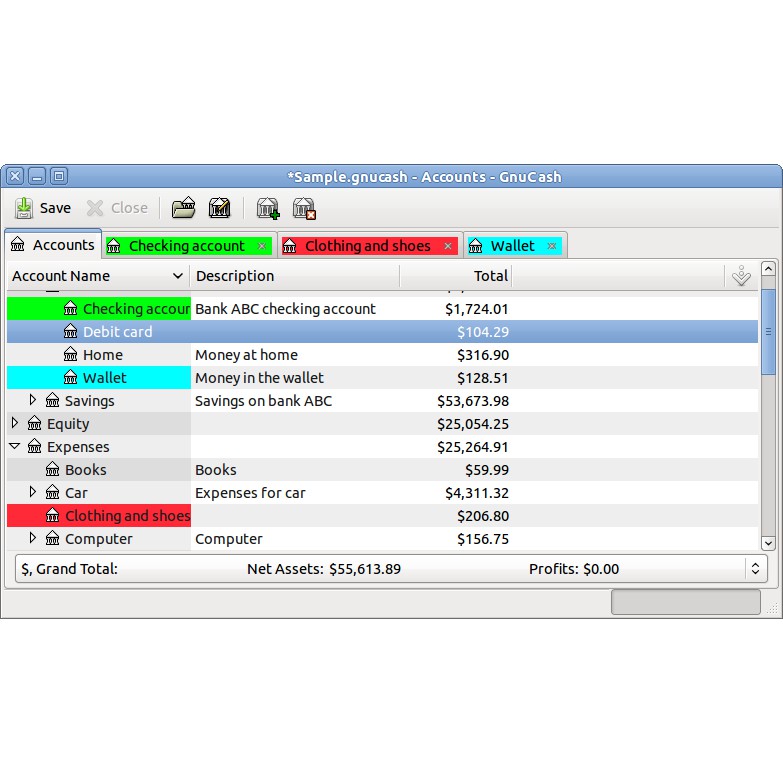Expand the Computer expenses subtree

(33, 538)
